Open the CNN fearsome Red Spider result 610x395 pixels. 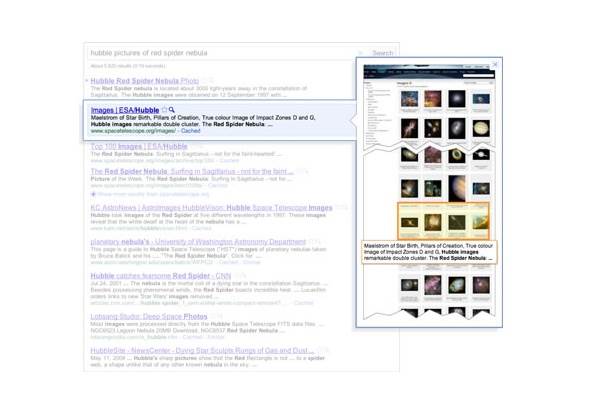point(161,276)
